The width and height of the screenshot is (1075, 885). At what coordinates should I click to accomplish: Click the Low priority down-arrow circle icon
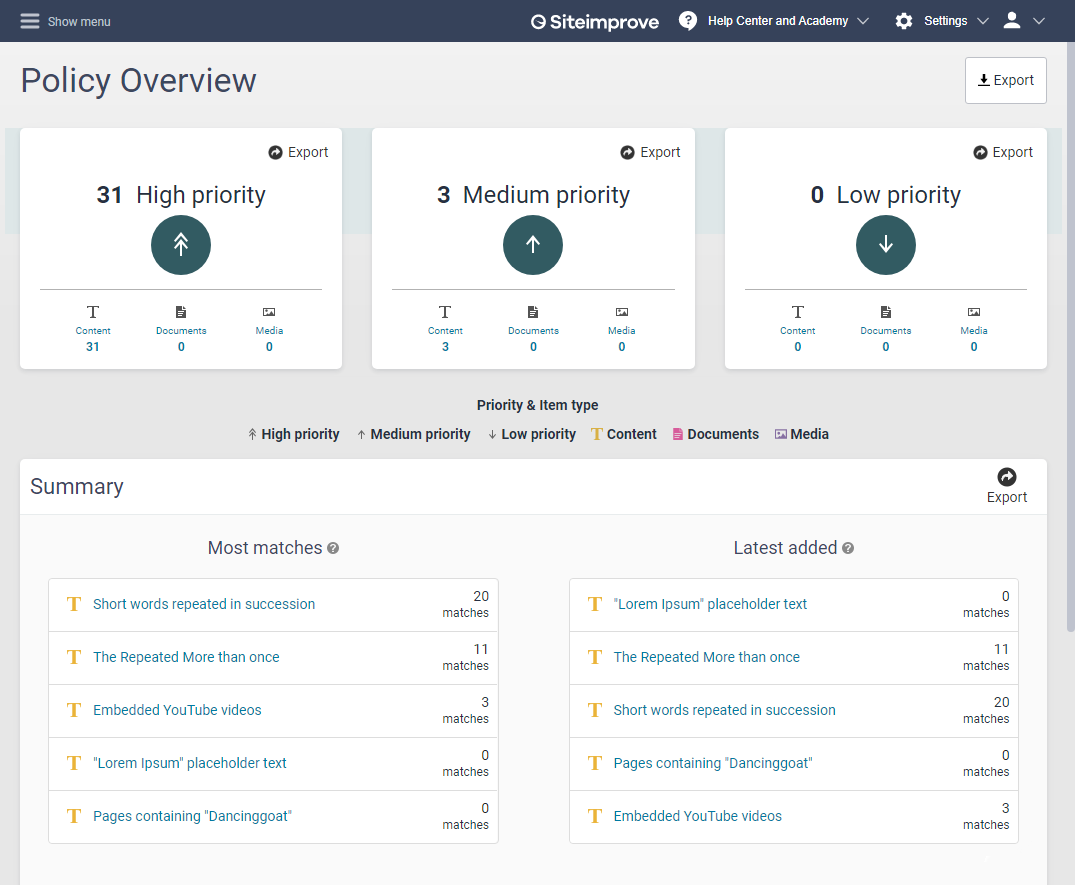[x=886, y=245]
